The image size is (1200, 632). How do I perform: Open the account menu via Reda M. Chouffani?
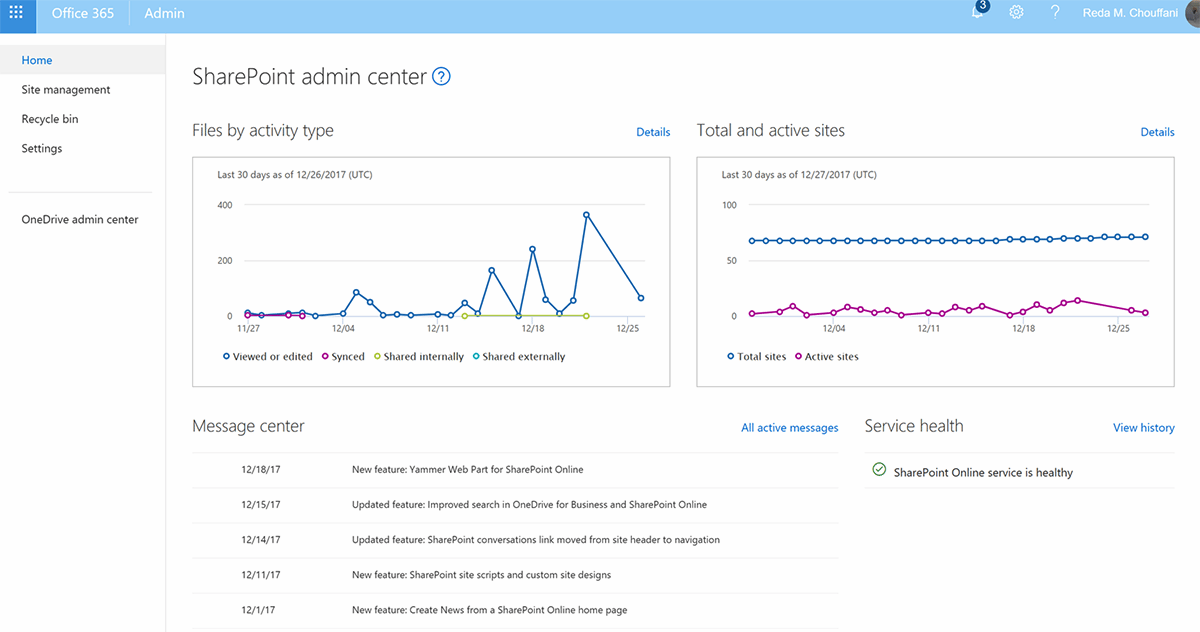(1130, 13)
